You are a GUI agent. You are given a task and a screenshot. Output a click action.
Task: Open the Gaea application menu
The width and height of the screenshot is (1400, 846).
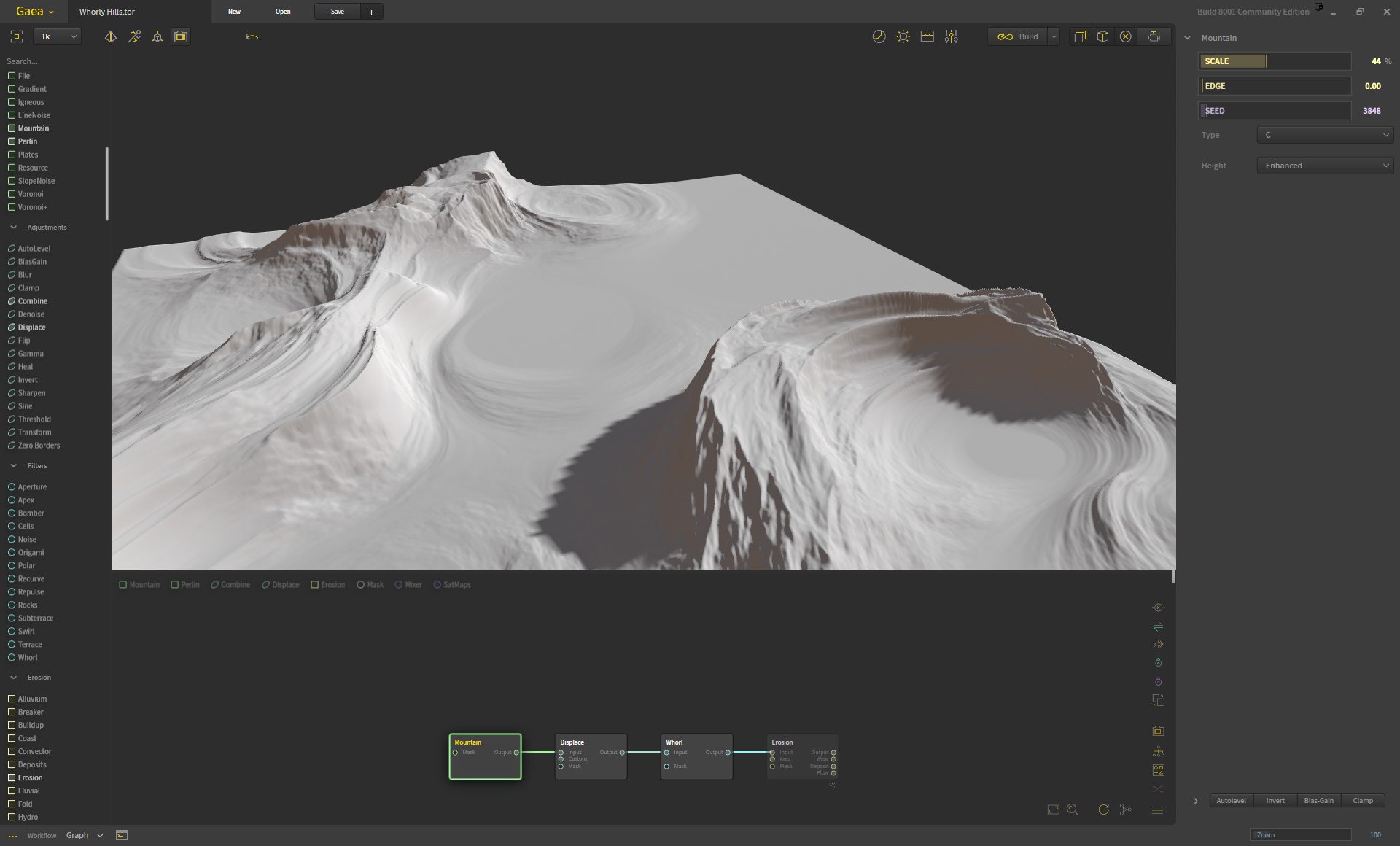coord(34,12)
